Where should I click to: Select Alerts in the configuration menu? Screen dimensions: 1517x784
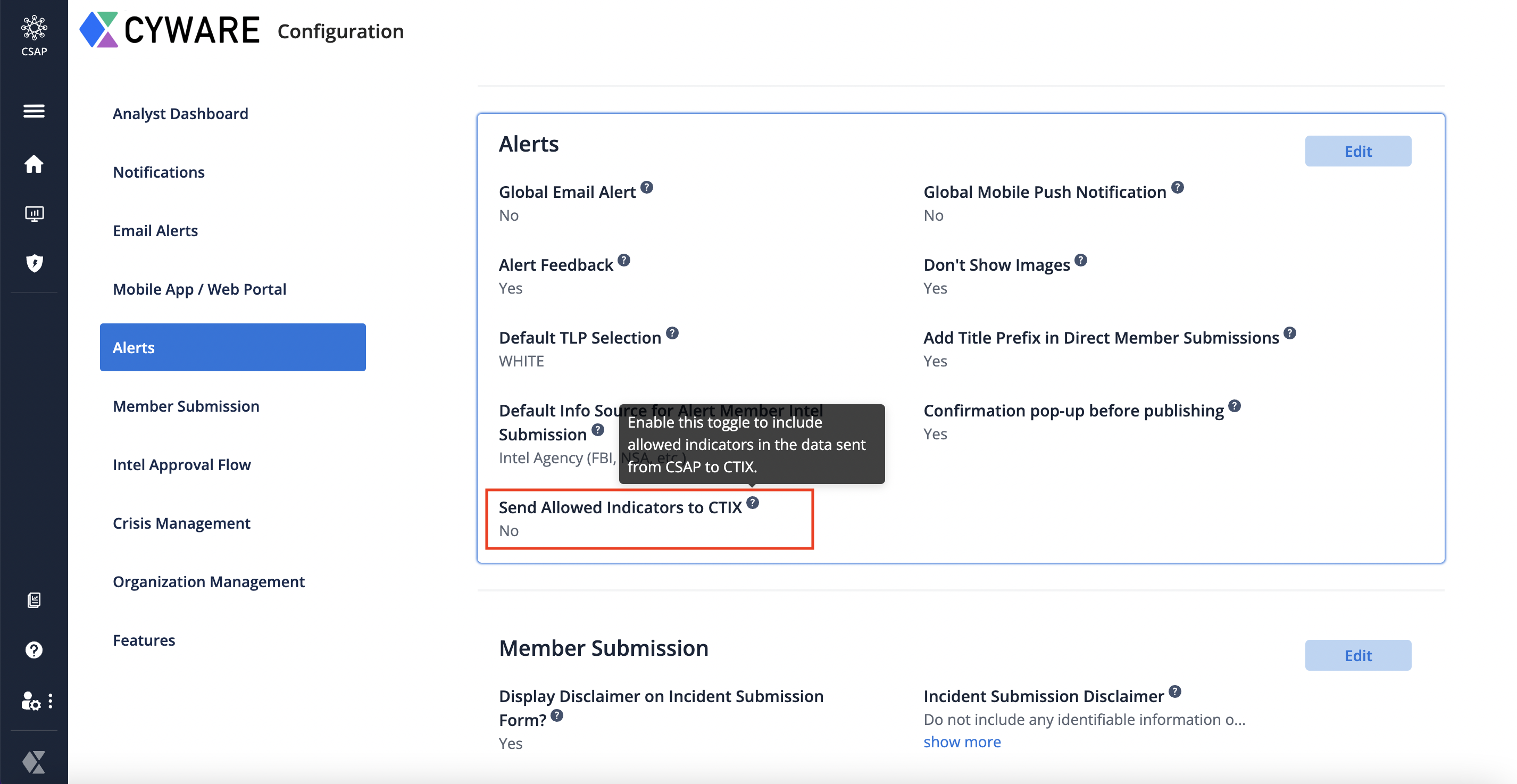(x=232, y=347)
